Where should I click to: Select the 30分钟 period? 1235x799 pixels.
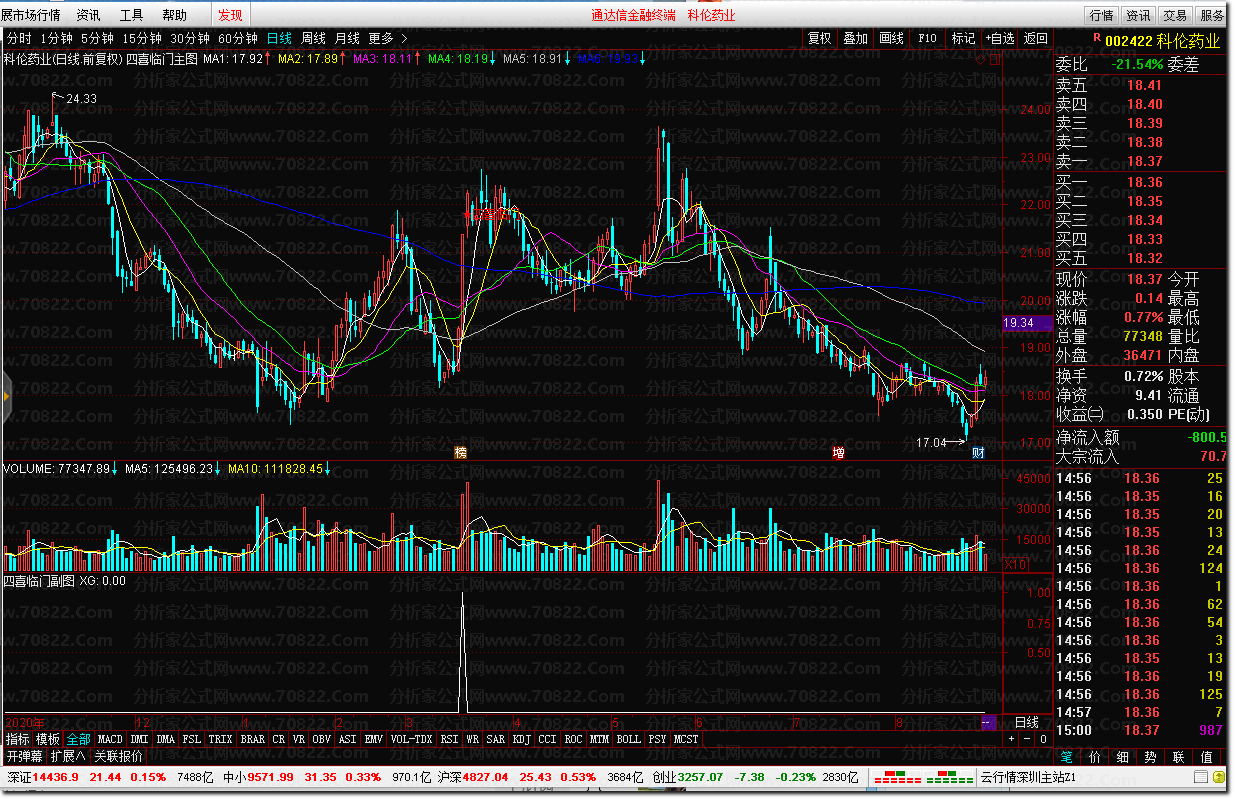tap(190, 39)
